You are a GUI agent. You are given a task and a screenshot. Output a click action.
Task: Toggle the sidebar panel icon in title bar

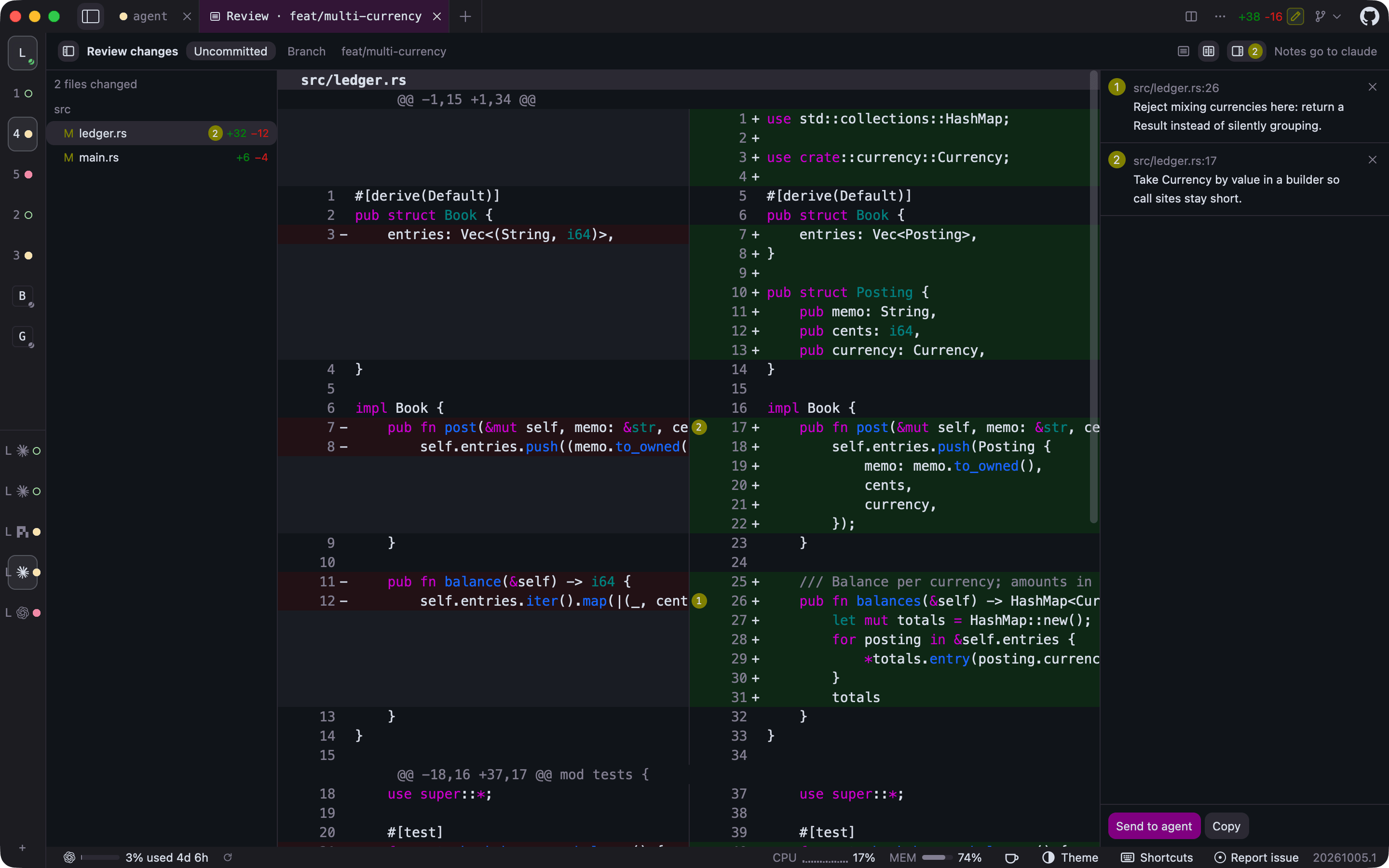click(x=91, y=16)
